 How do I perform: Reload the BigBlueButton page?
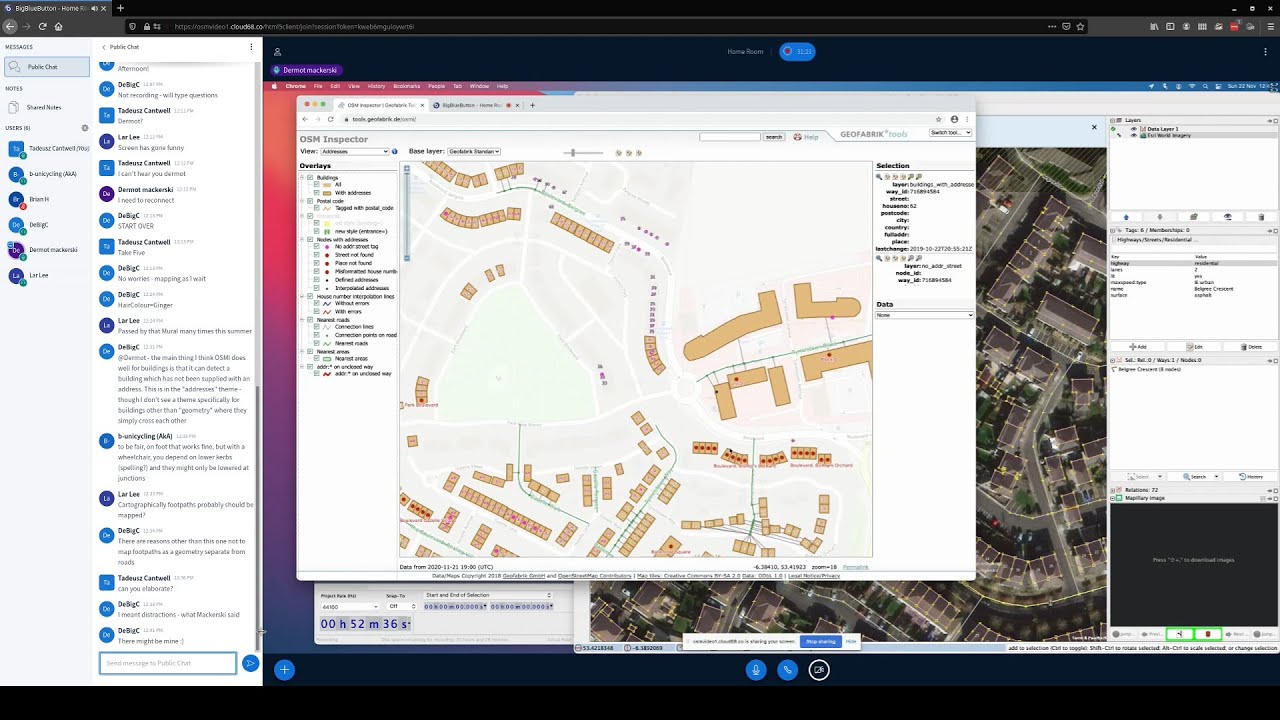[x=42, y=26]
